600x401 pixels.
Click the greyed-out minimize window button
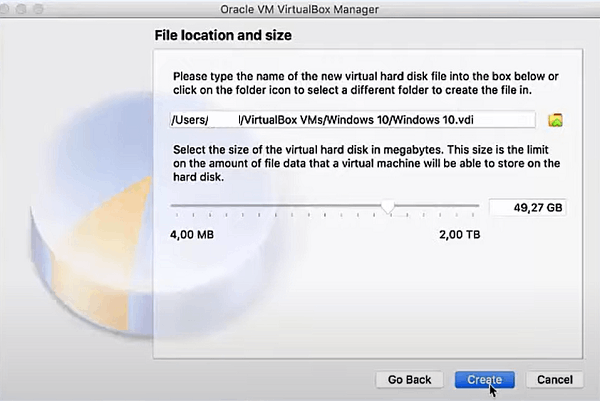(x=33, y=10)
